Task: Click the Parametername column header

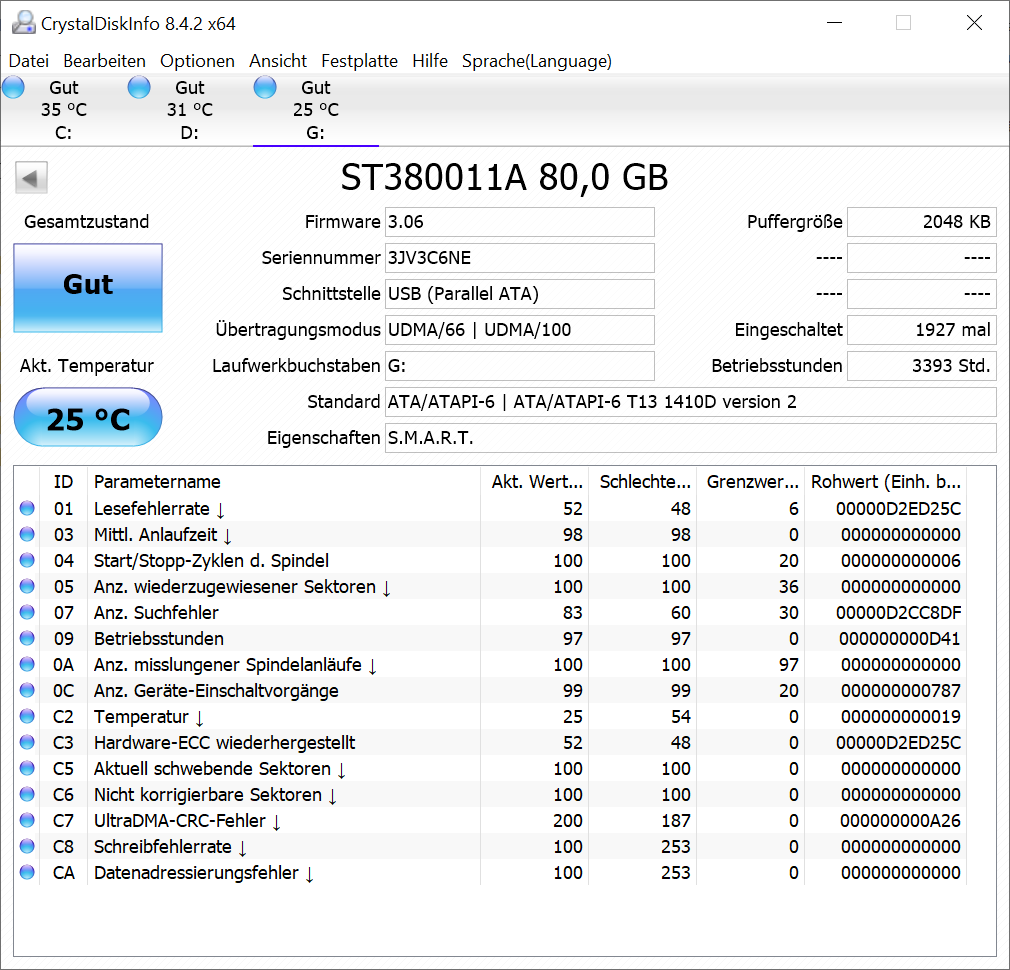Action: click(283, 482)
